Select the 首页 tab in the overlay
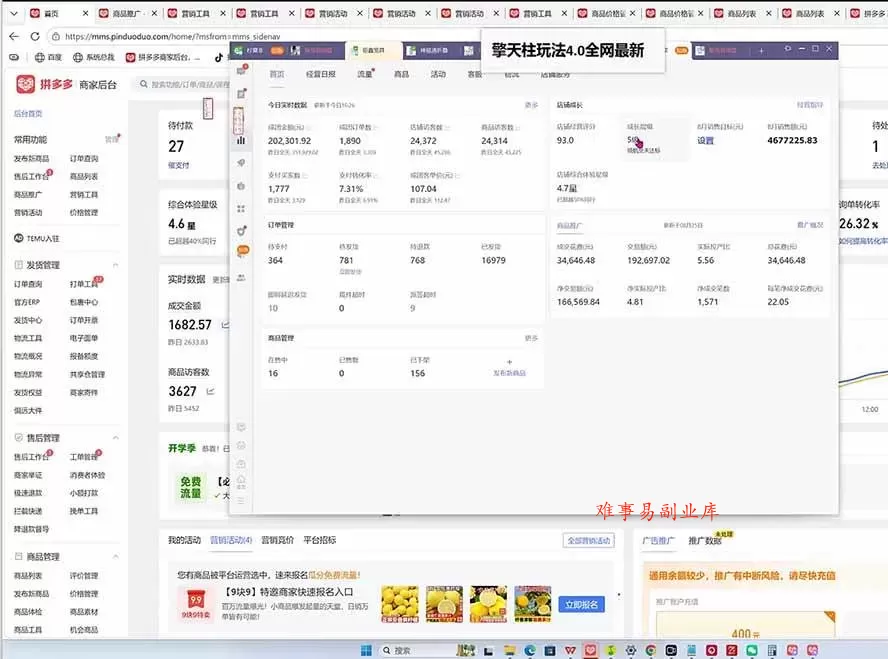Viewport: 888px width, 659px height. pos(277,74)
